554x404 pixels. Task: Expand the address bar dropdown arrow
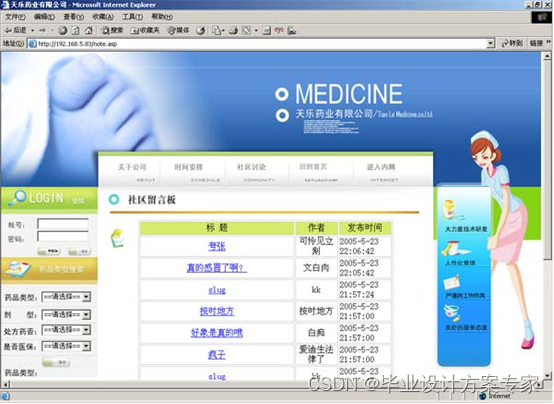[490, 43]
